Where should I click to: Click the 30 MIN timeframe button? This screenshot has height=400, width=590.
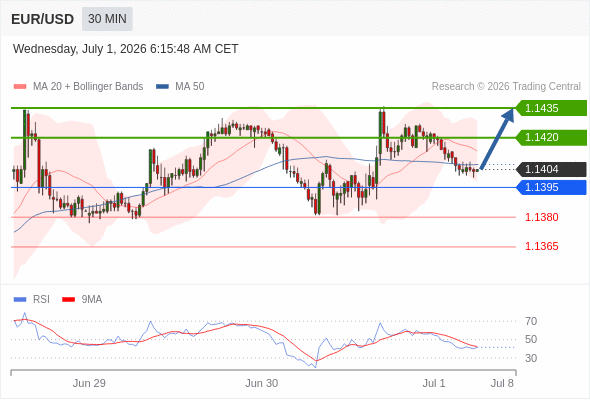tap(107, 19)
